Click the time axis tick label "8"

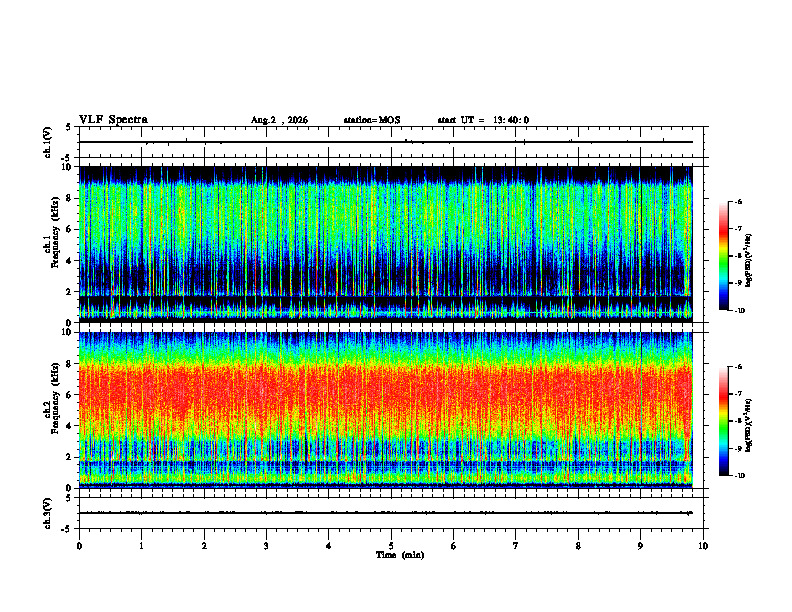coord(578,546)
